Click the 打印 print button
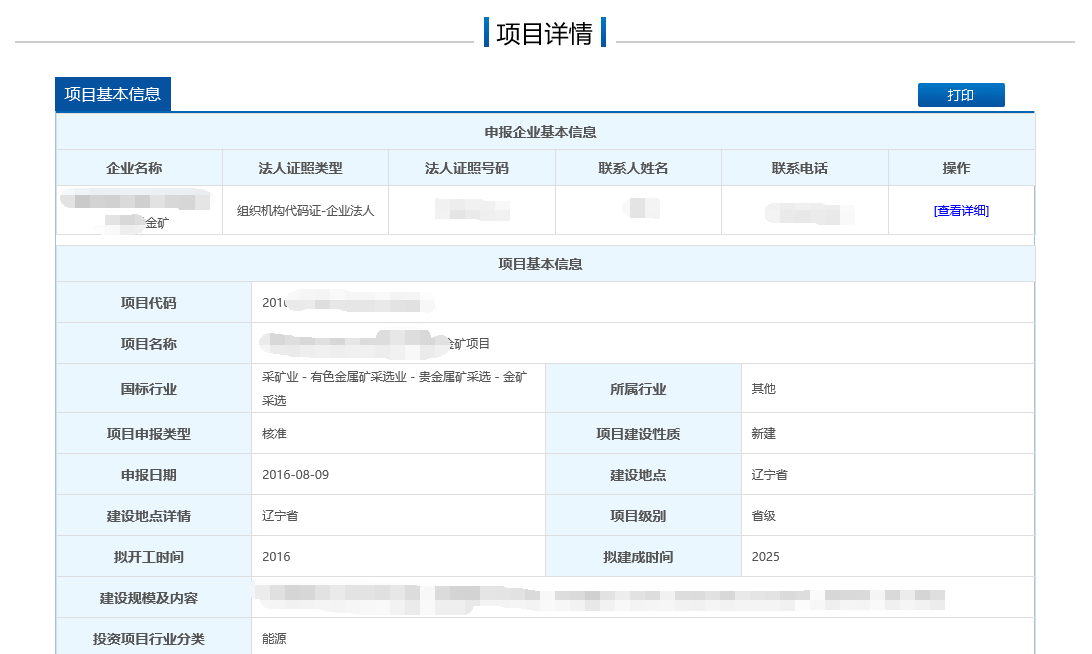1092x654 pixels. (x=960, y=95)
